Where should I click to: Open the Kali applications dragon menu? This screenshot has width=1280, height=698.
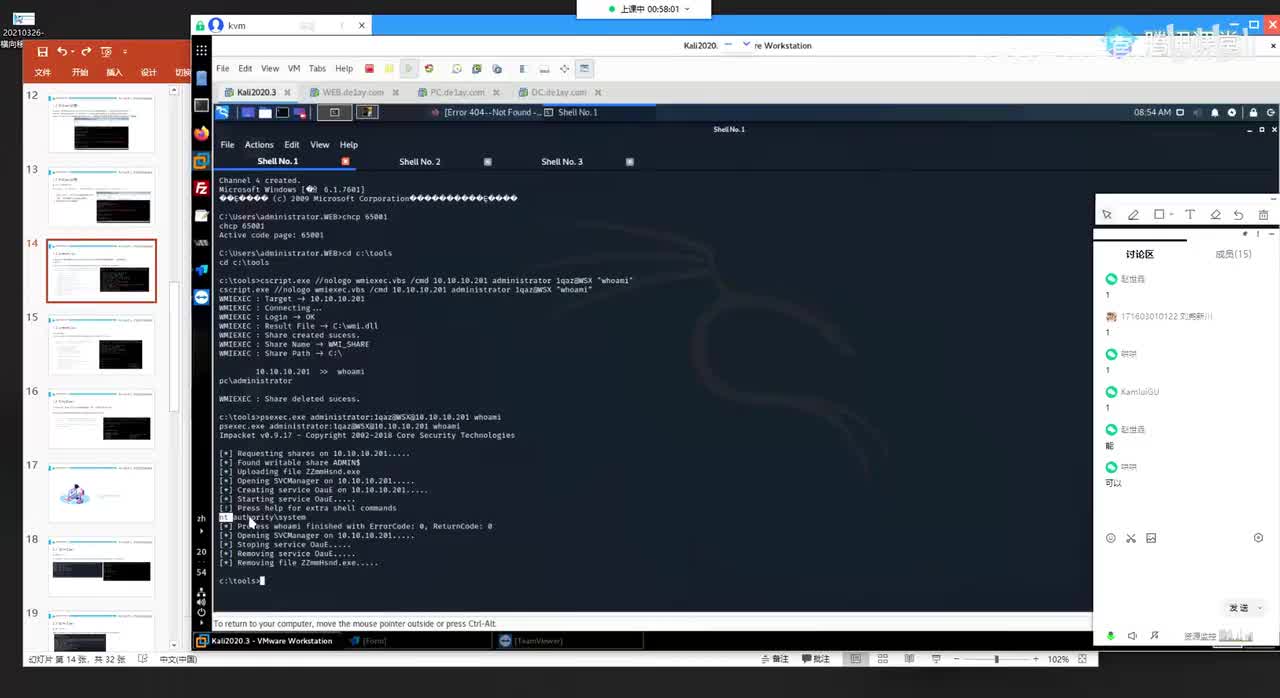coord(222,112)
